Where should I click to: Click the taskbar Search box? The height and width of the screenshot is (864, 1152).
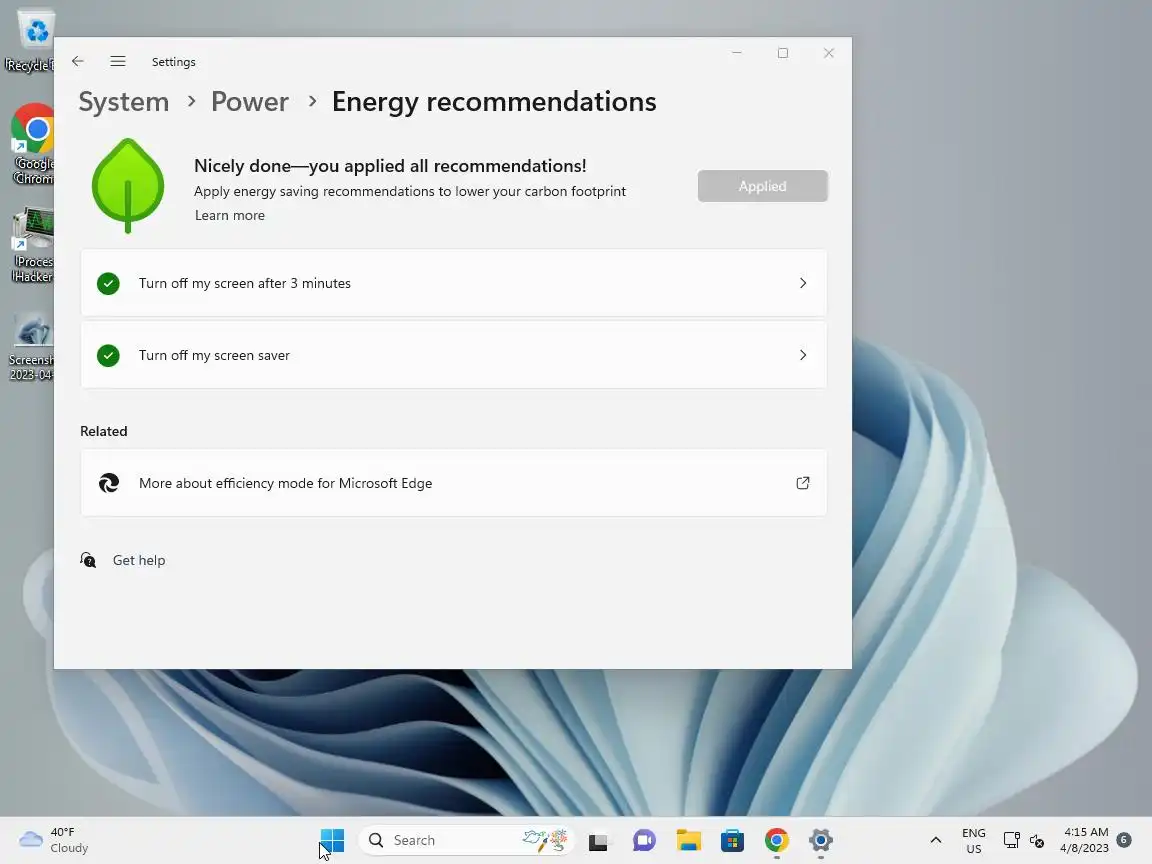[x=466, y=840]
